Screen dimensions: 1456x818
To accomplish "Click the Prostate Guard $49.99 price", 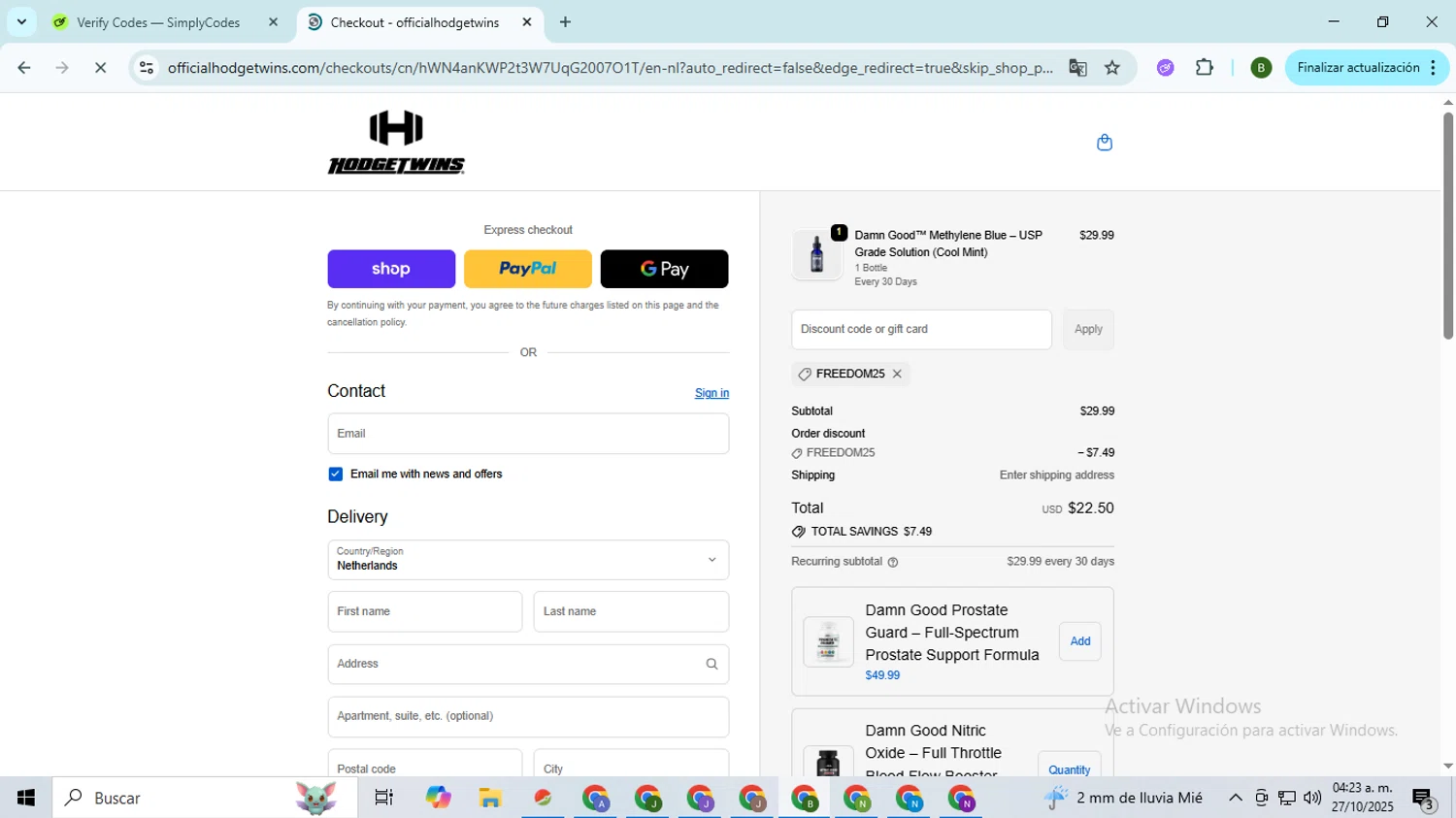I will click(x=882, y=675).
